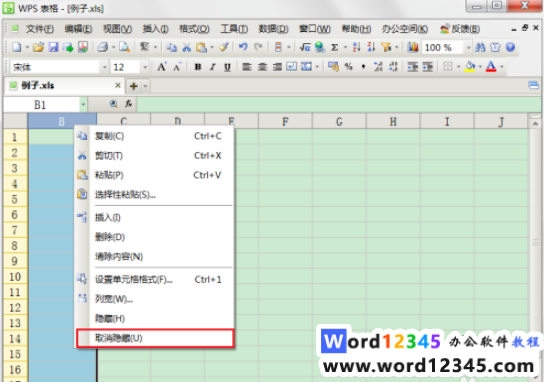Open the zoom level dropdown 100 %
Screen dimensions: 544x382
click(x=468, y=47)
